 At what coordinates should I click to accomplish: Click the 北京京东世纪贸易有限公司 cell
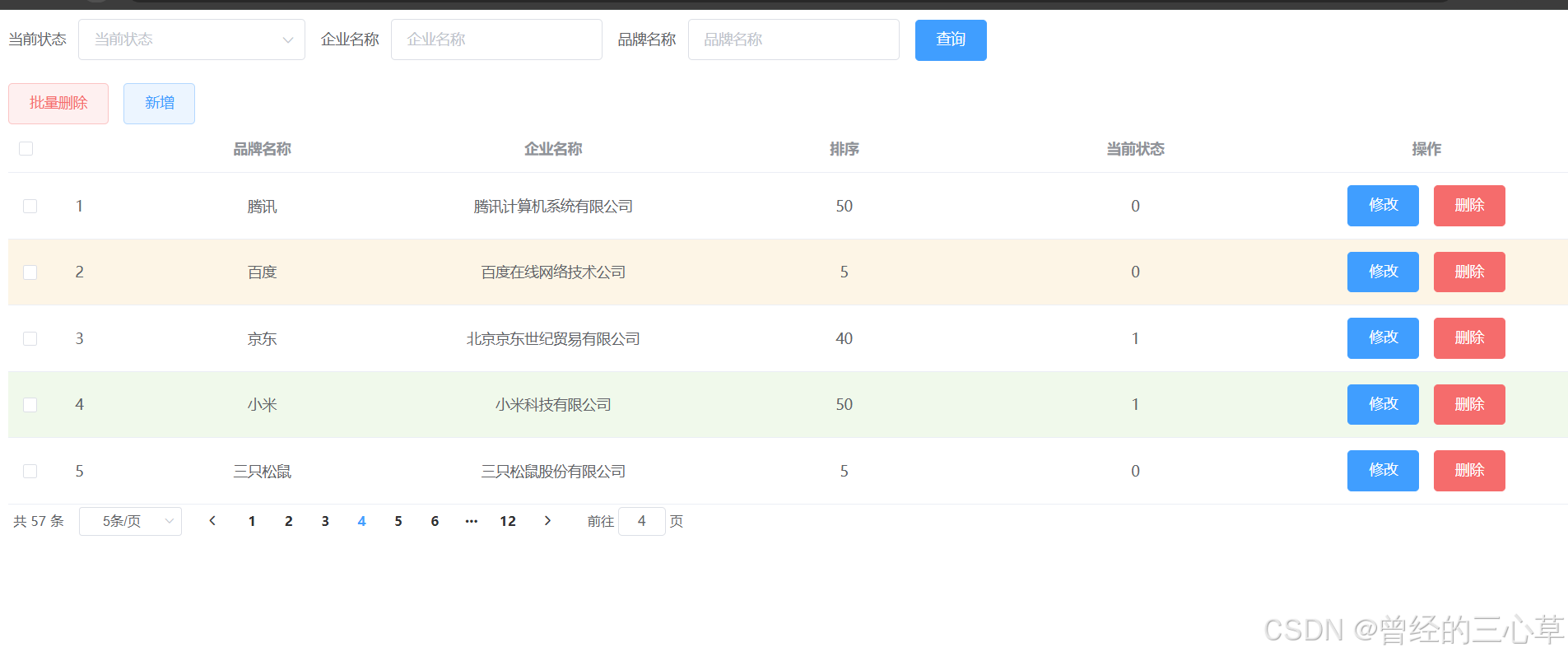click(x=553, y=339)
